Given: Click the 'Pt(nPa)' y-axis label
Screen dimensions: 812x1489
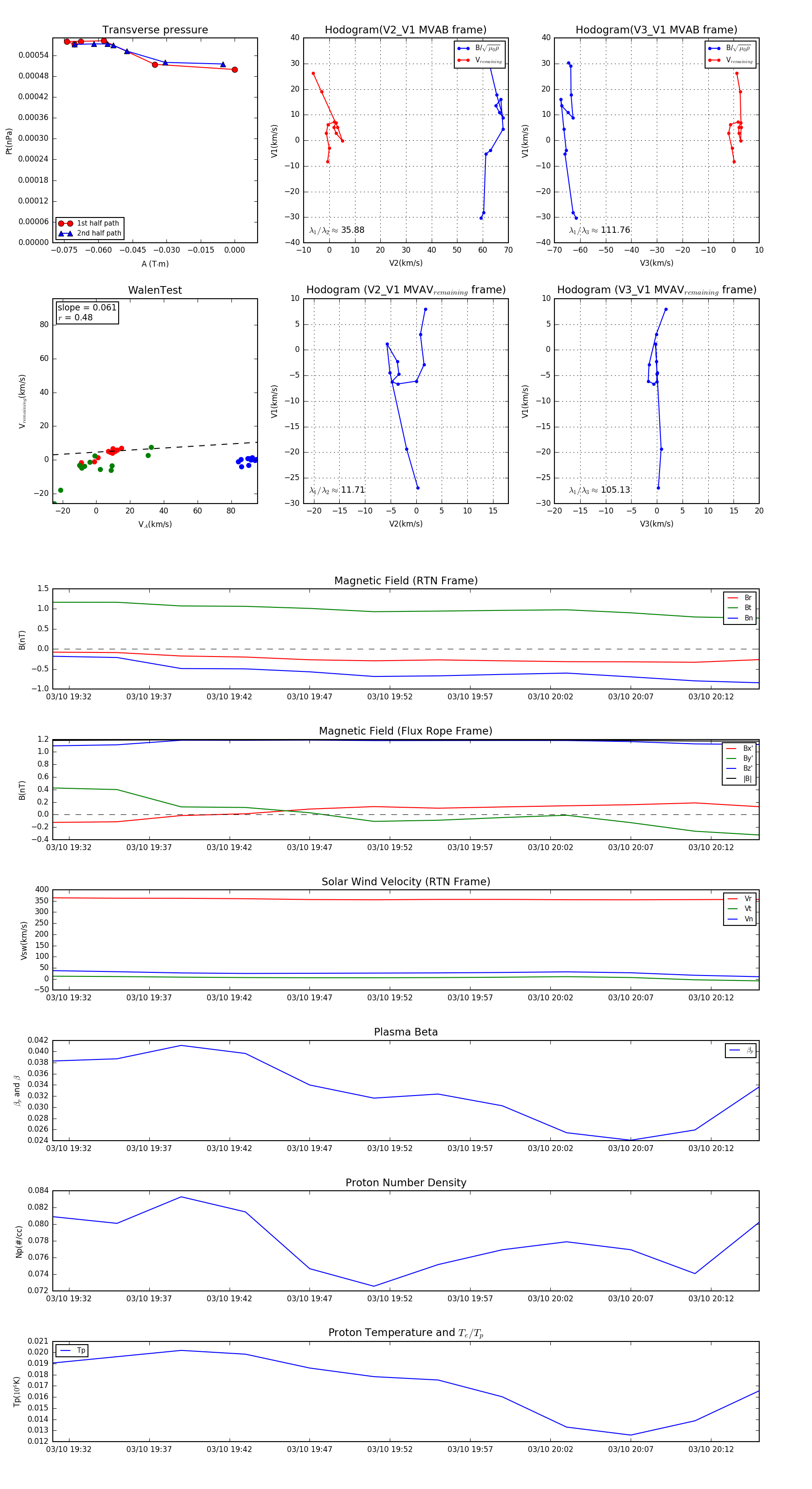Looking at the screenshot, I should pyautogui.click(x=9, y=140).
